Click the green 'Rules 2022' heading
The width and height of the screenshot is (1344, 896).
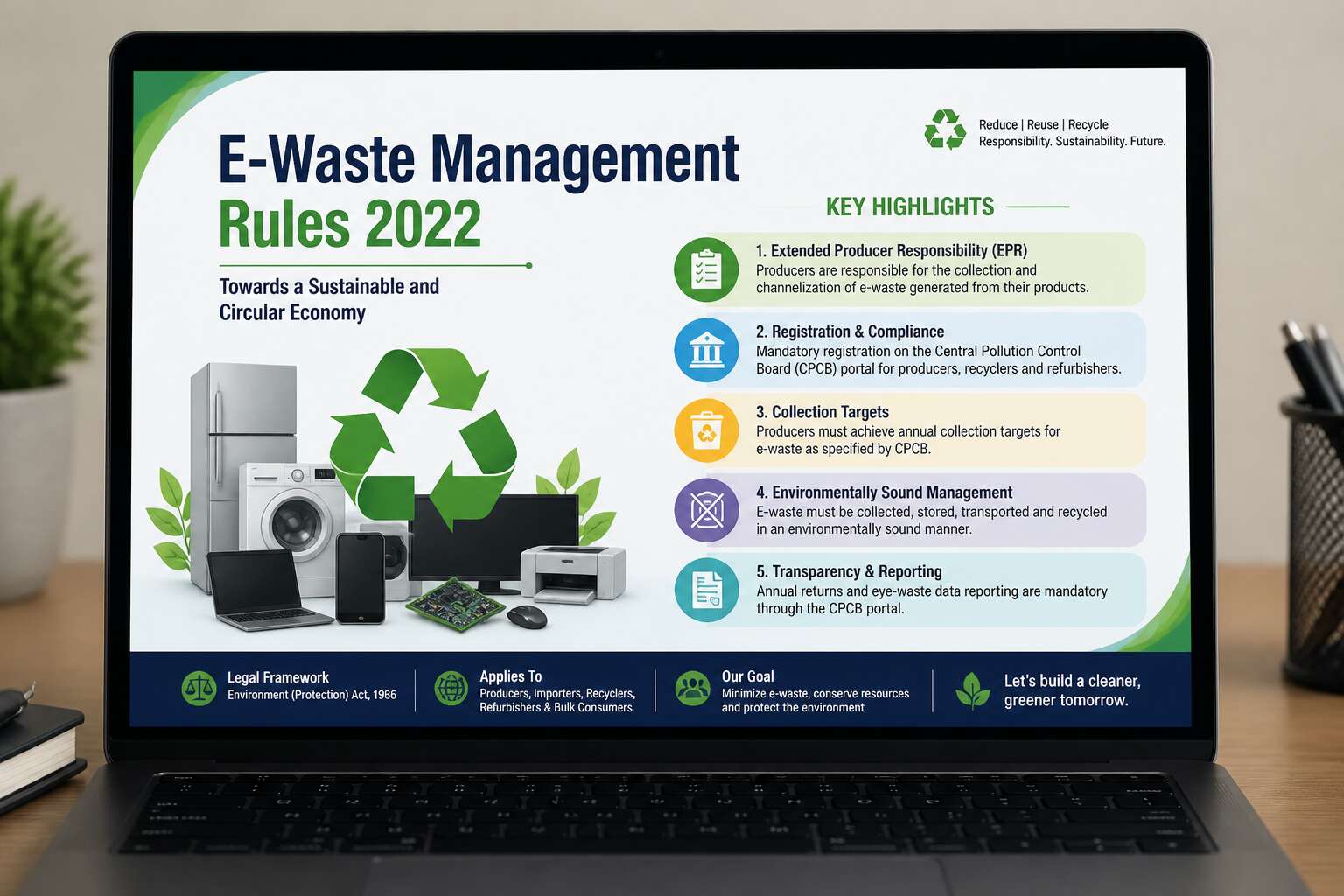point(350,224)
